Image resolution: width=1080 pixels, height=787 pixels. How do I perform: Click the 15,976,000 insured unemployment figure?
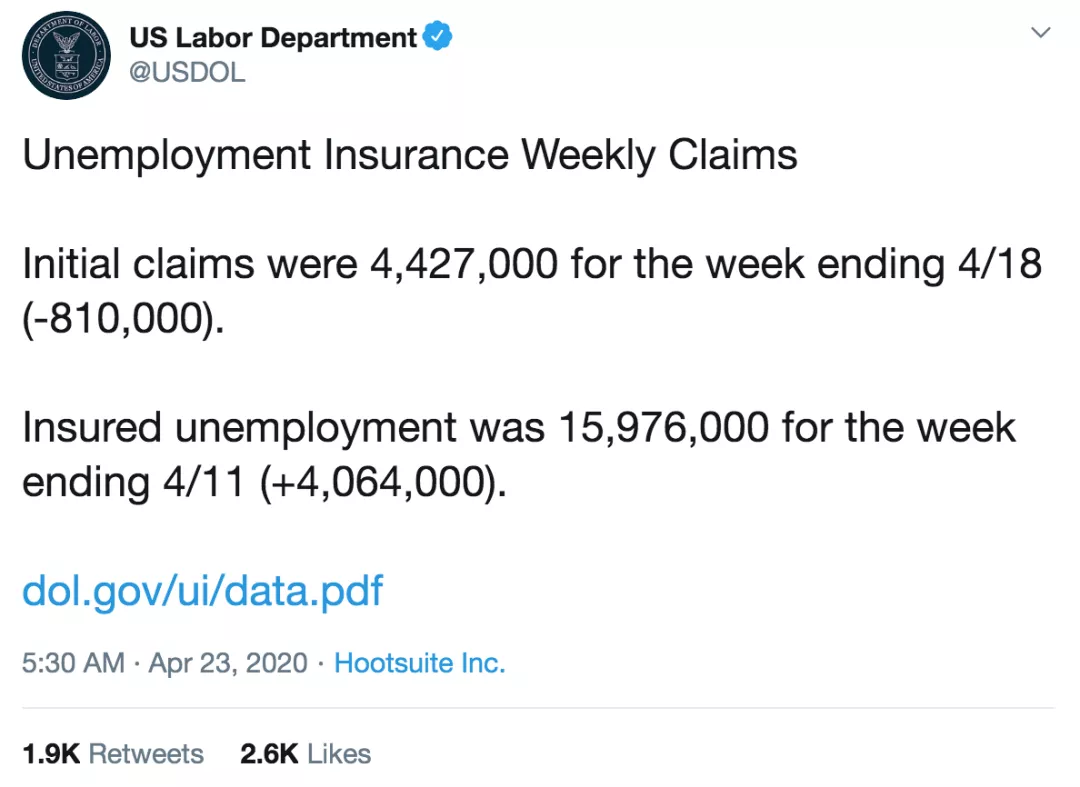coord(664,428)
